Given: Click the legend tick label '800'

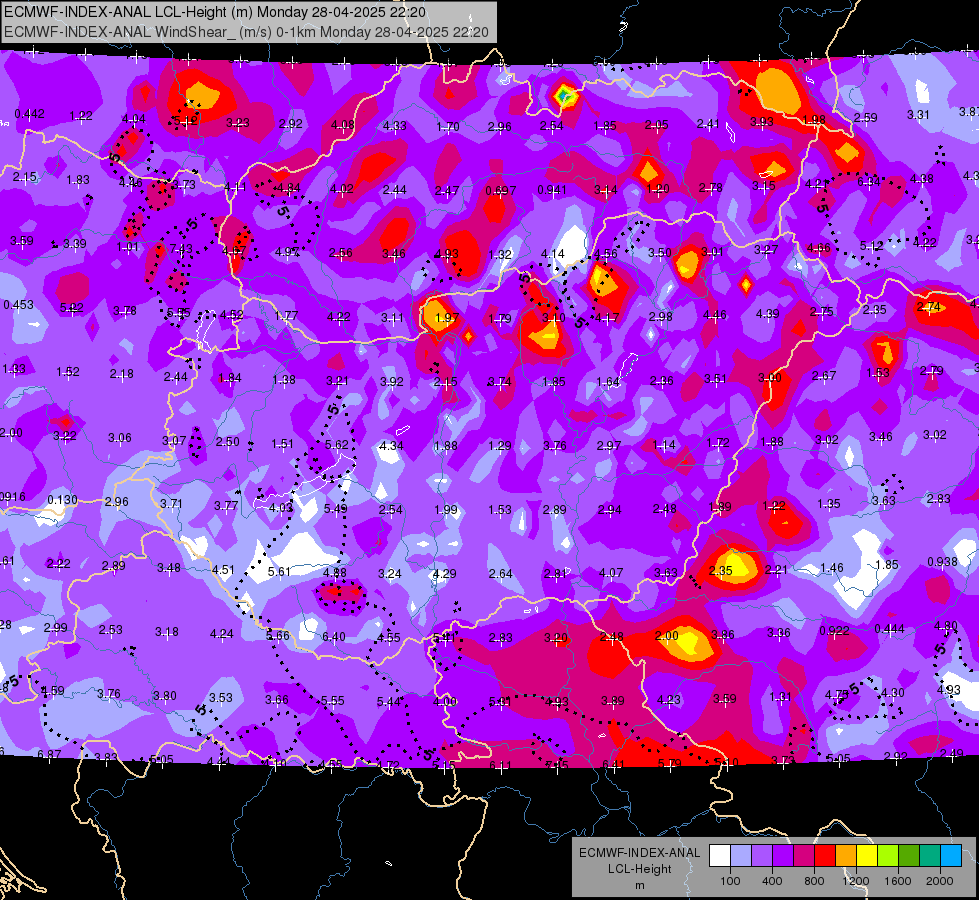Looking at the screenshot, I should [x=814, y=881].
